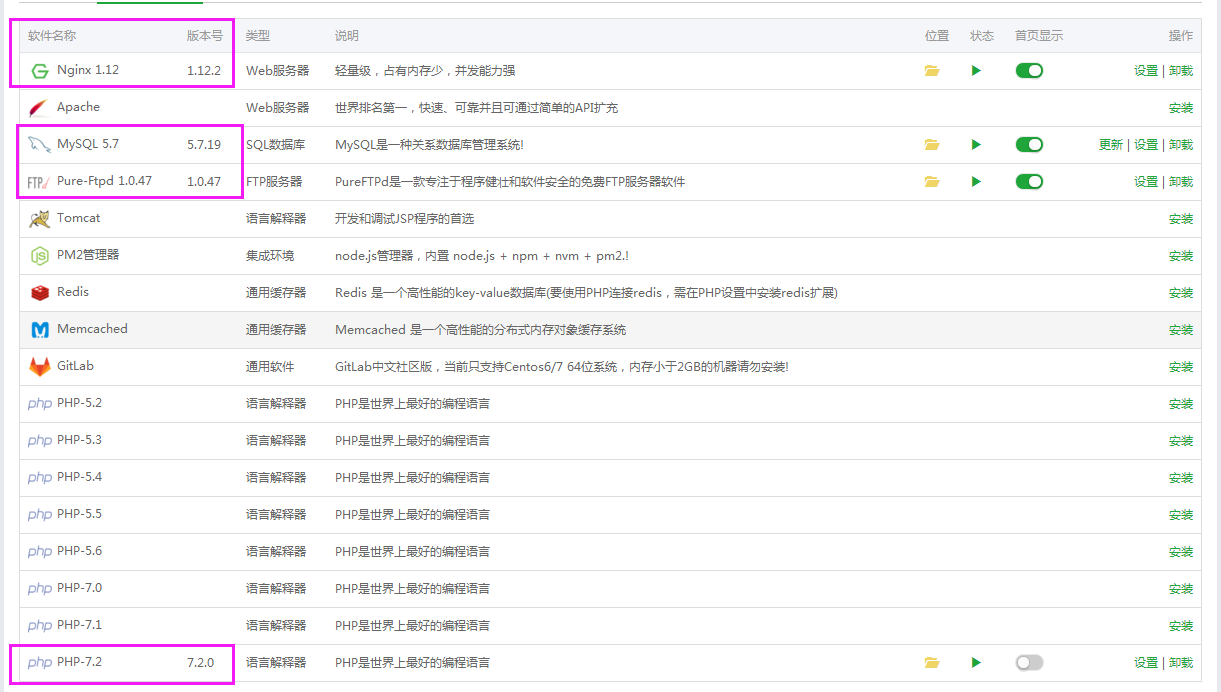Click 安装 to install PHP-5.6
This screenshot has height=692, width=1221.
1181,552
